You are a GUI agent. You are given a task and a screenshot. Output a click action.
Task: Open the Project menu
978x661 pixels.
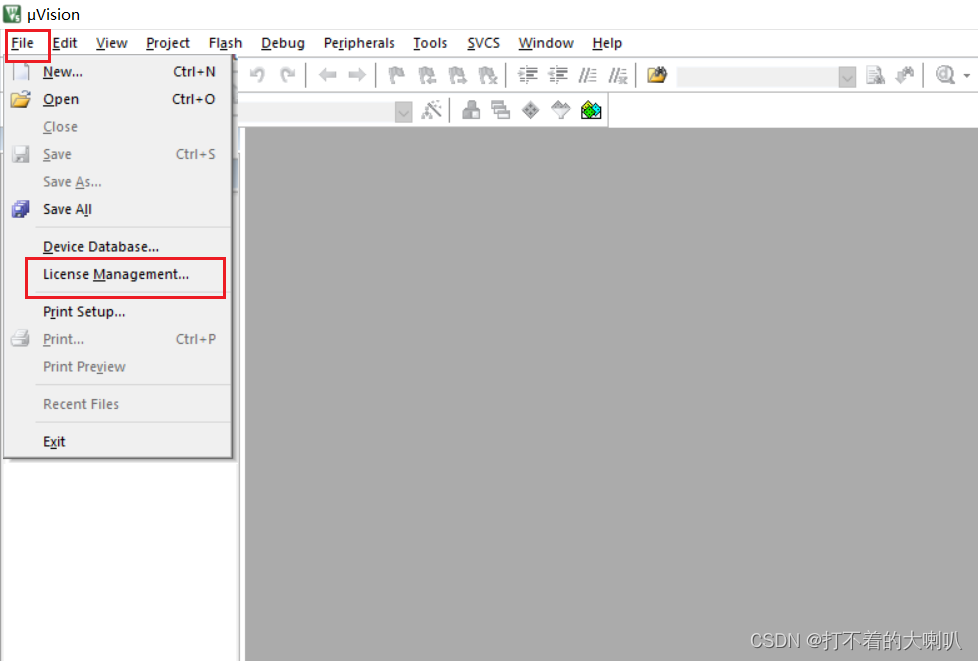point(168,43)
